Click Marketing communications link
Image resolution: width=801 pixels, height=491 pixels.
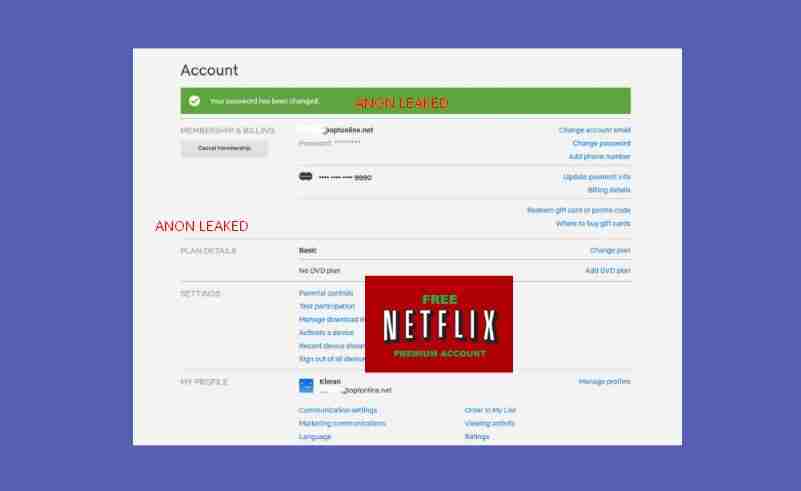pos(342,423)
